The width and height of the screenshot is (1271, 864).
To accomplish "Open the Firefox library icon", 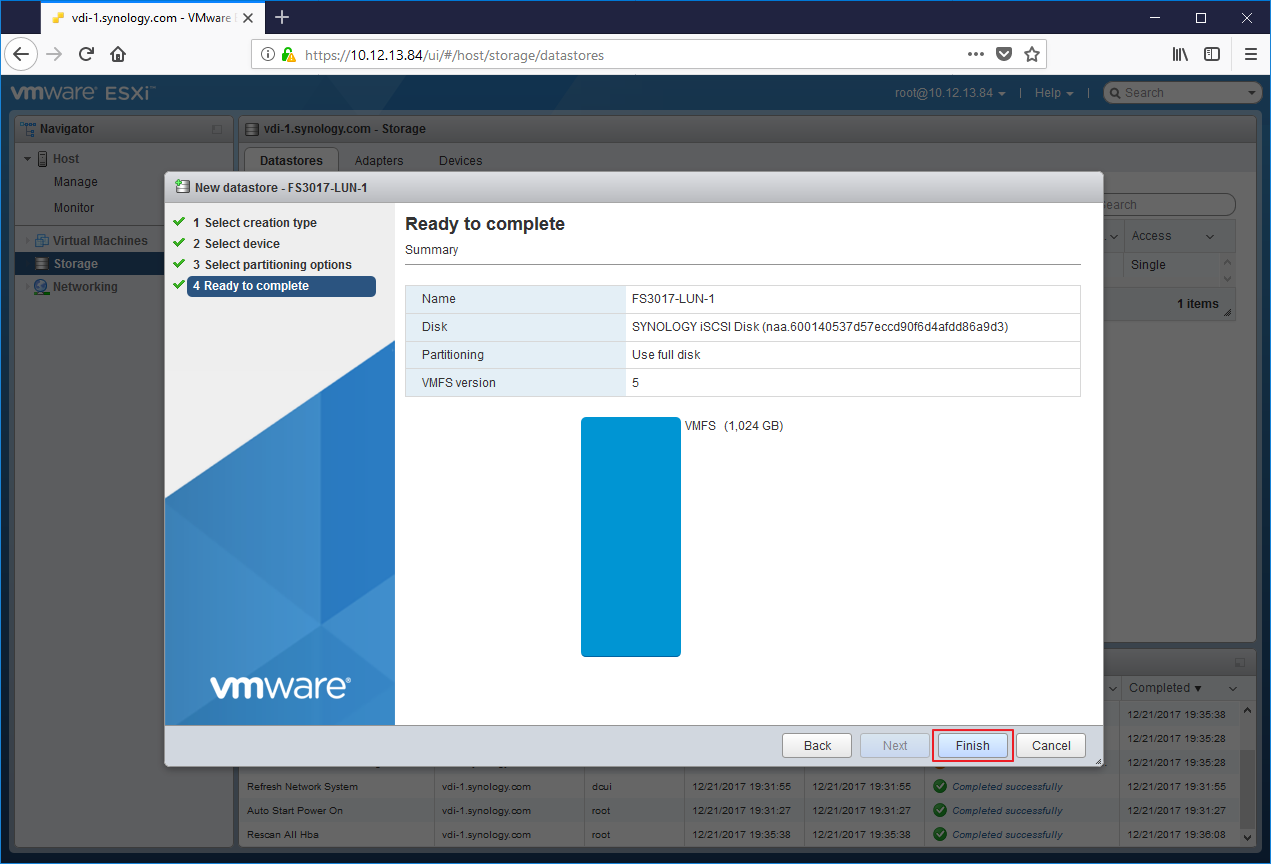I will pyautogui.click(x=1180, y=54).
